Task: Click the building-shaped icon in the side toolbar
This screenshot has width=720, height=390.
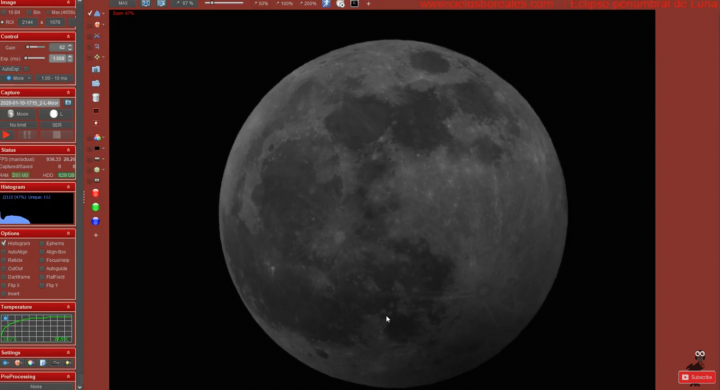Action: coord(96,69)
